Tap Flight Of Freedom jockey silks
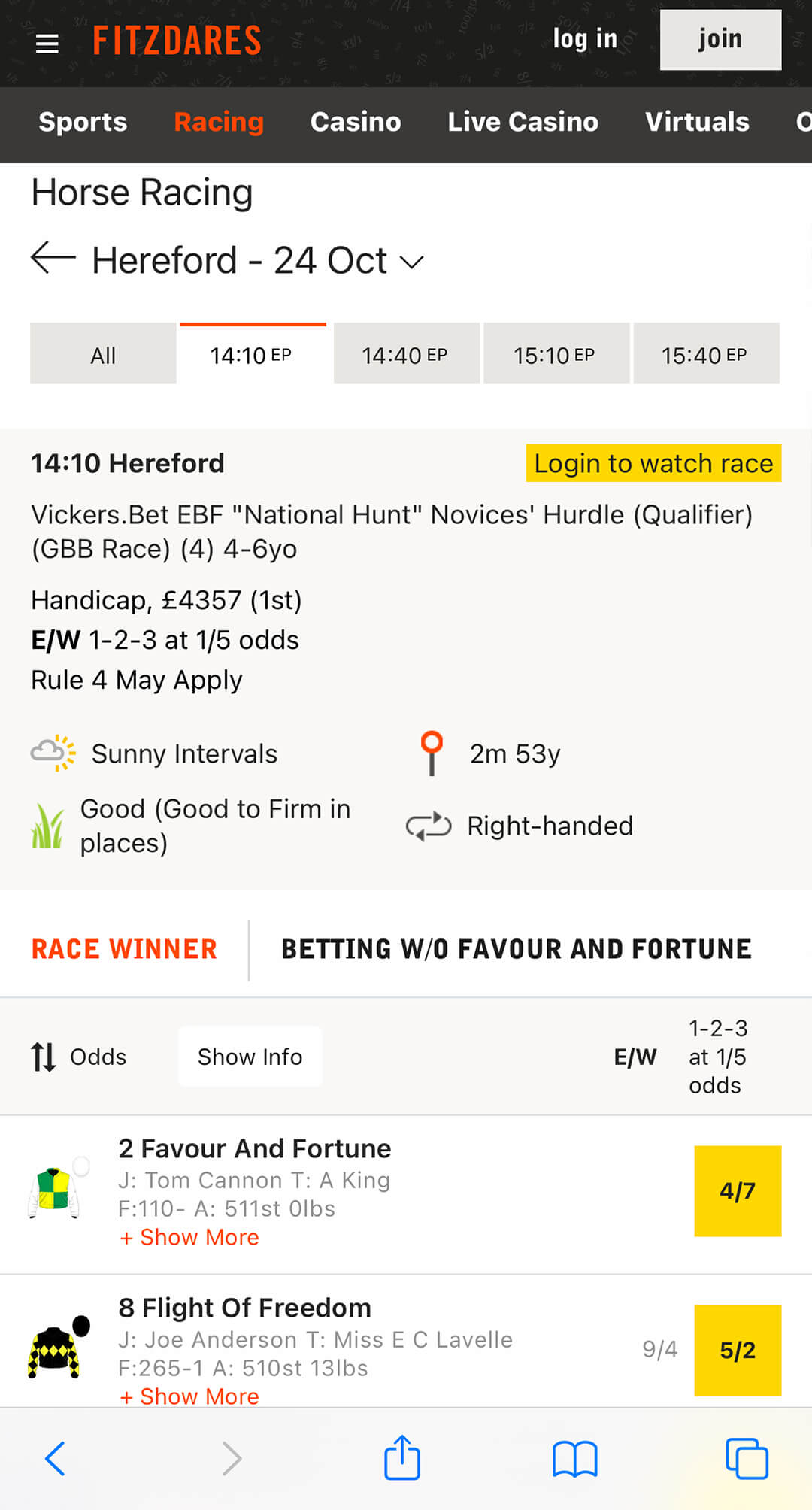The image size is (812, 1510). click(59, 1348)
